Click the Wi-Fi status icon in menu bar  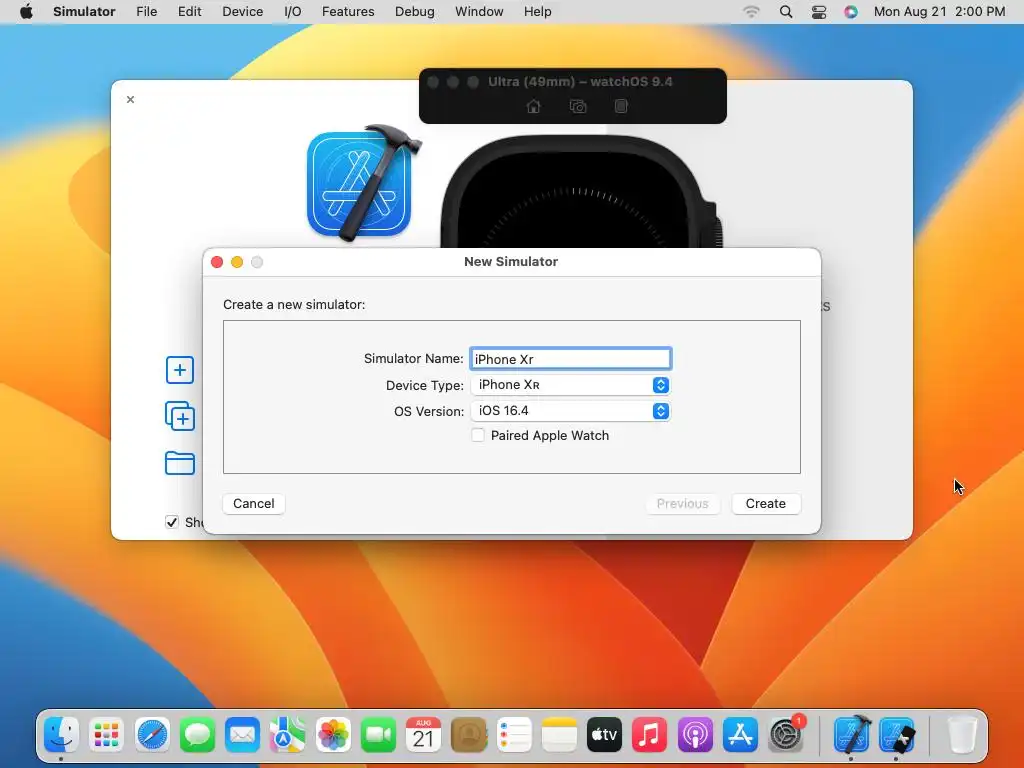pyautogui.click(x=752, y=12)
